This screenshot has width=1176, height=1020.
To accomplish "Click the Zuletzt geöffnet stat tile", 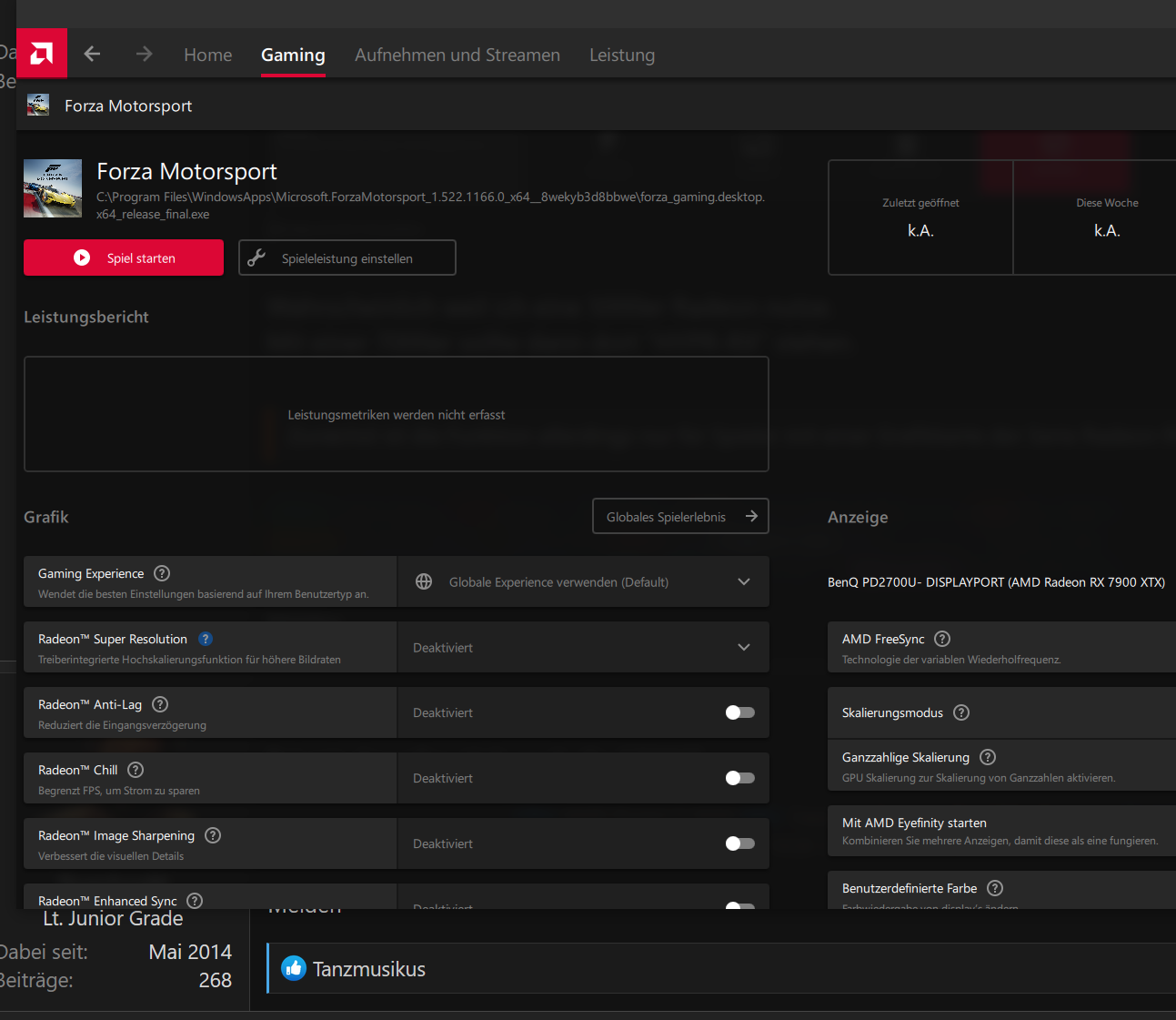I will click(x=920, y=217).
